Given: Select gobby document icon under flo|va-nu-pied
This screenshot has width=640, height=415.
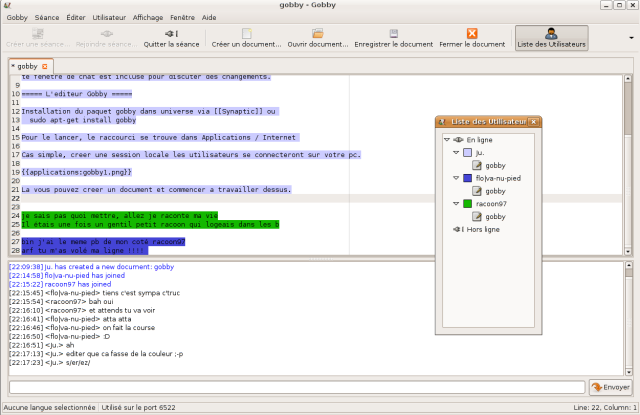Looking at the screenshot, I should click(x=477, y=191).
